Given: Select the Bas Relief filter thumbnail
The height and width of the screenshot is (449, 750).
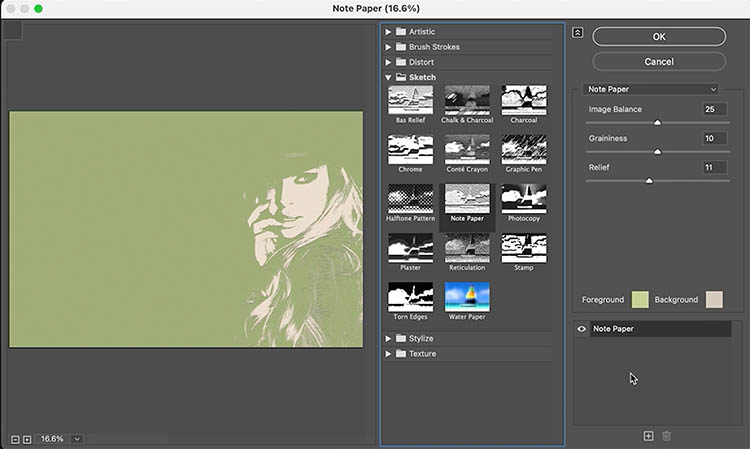Looking at the screenshot, I should (410, 100).
